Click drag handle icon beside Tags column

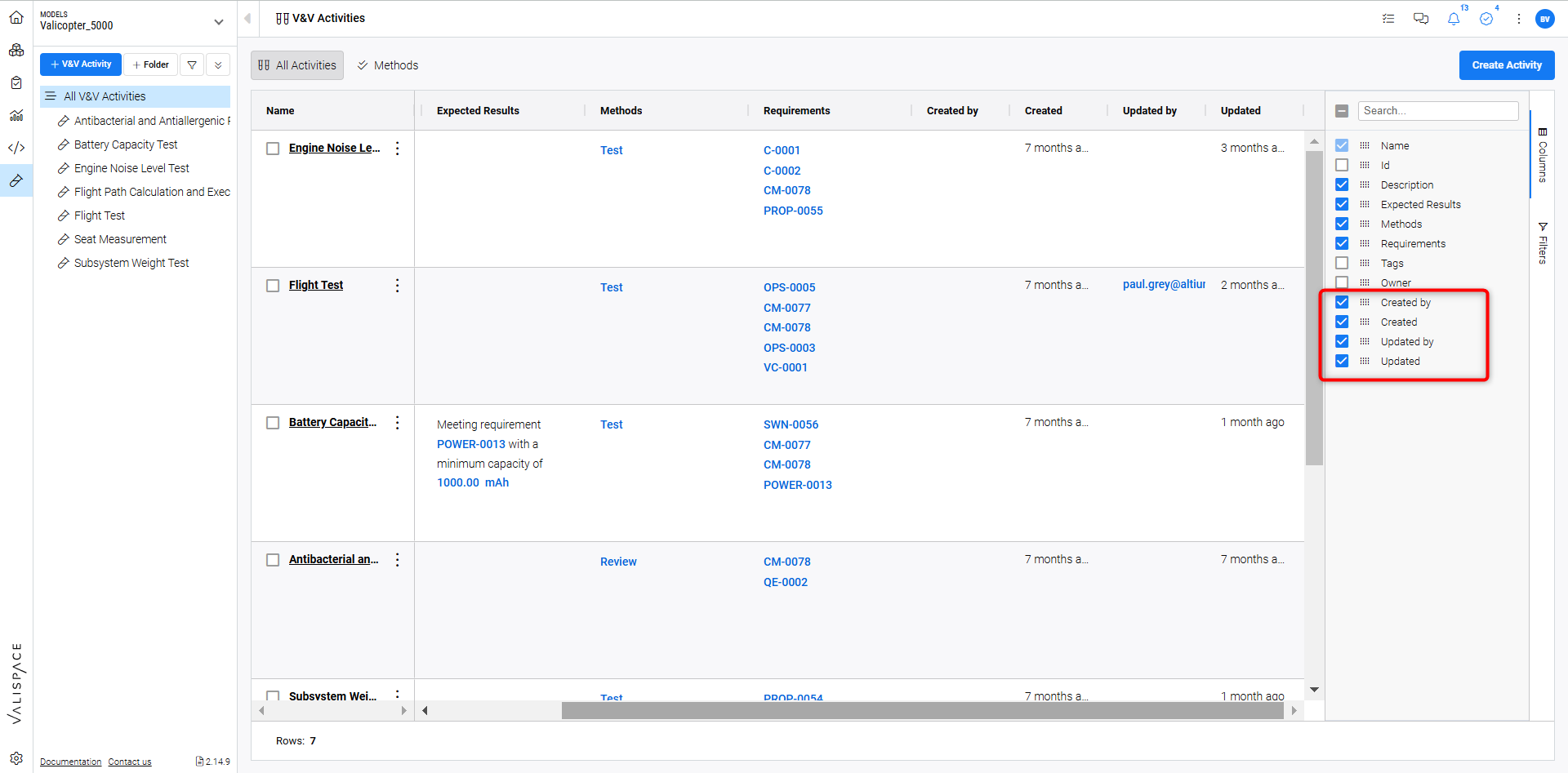[1365, 263]
